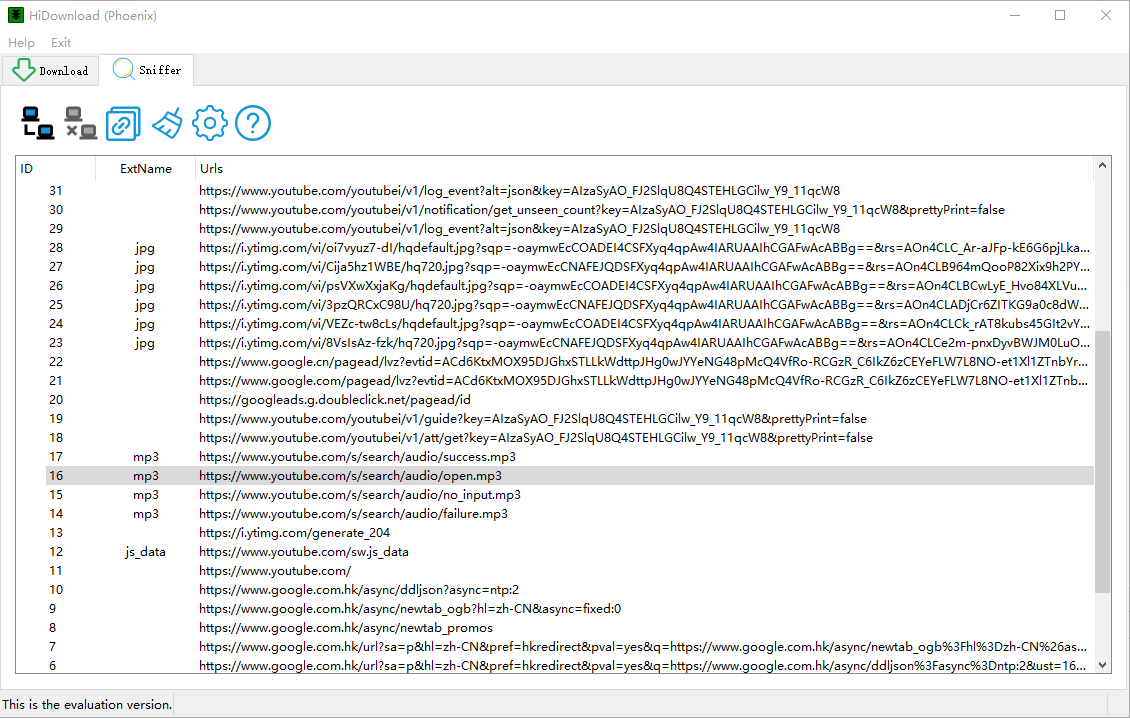Select row 19 youtubei guide URL

[533, 419]
